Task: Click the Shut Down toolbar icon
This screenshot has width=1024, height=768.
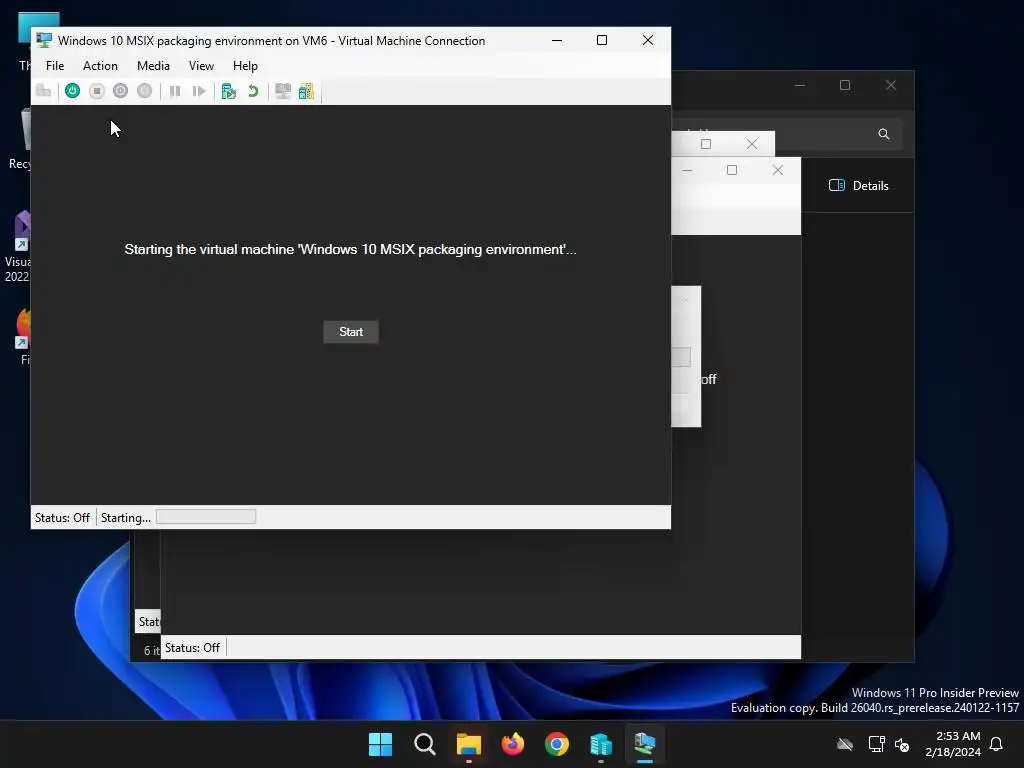Action: pos(120,91)
